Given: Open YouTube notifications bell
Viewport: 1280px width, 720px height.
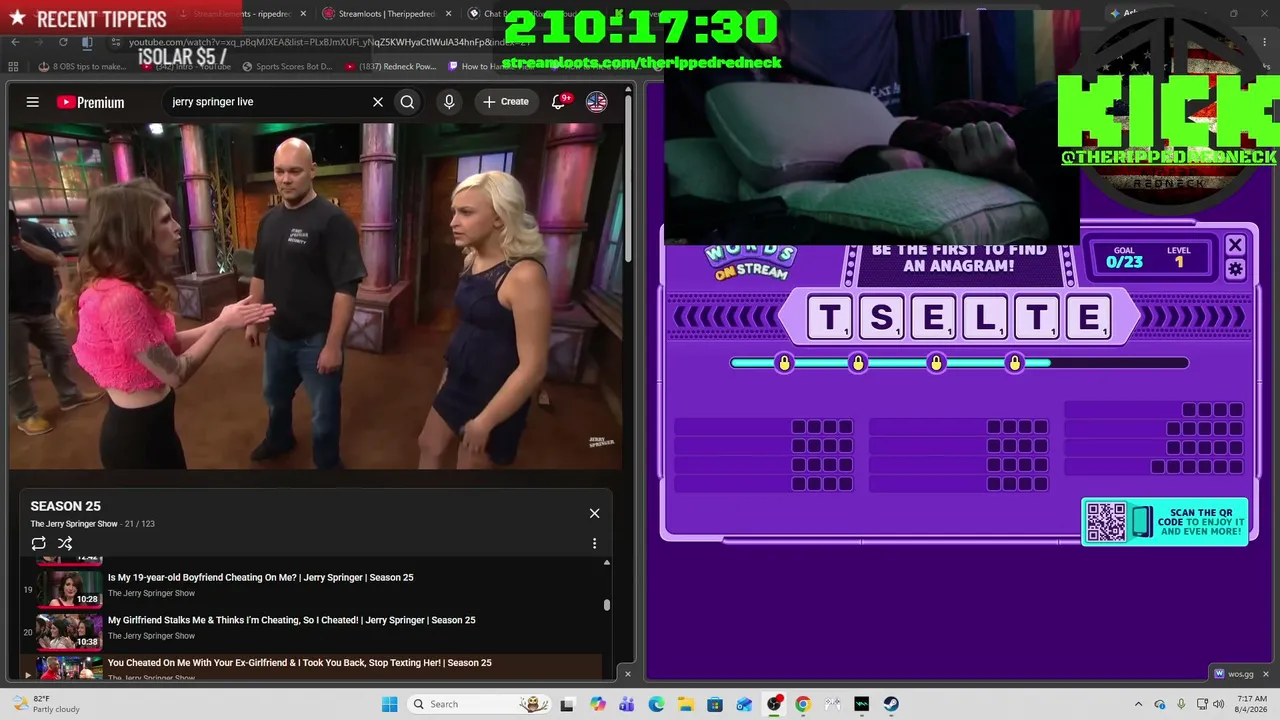Looking at the screenshot, I should pyautogui.click(x=559, y=102).
